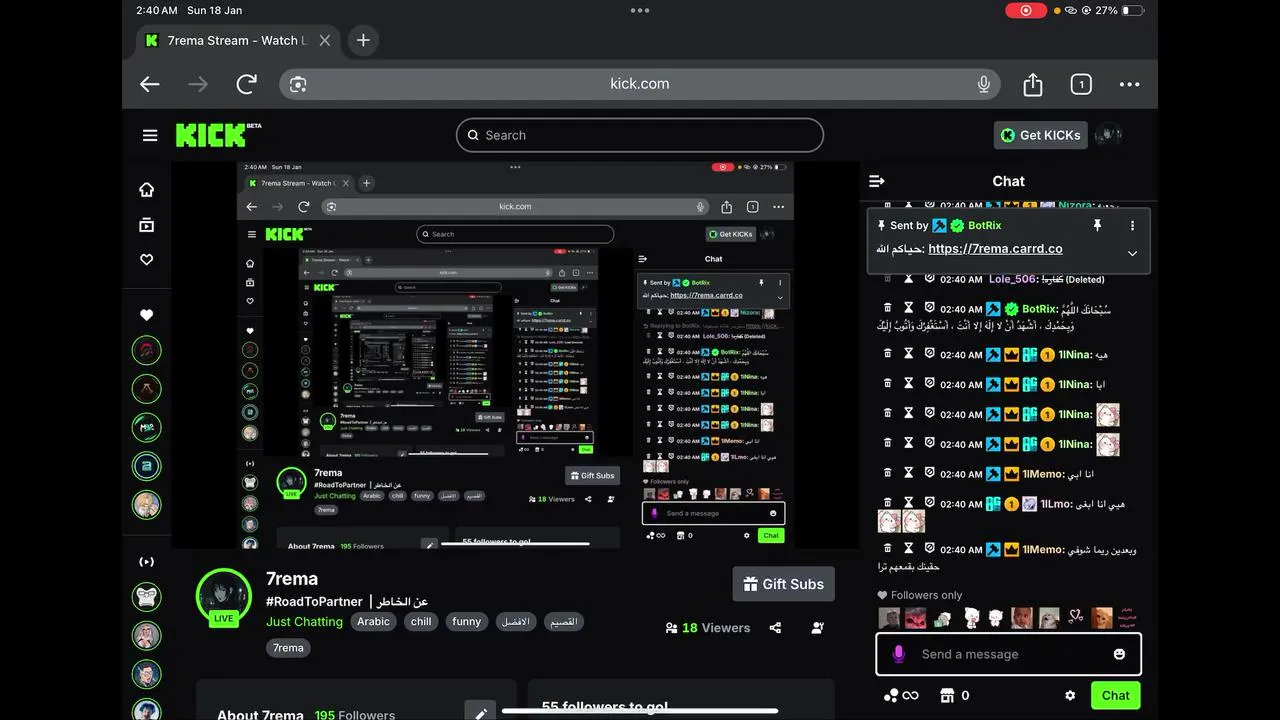Open the emoji picker in message box

[x=1119, y=654]
